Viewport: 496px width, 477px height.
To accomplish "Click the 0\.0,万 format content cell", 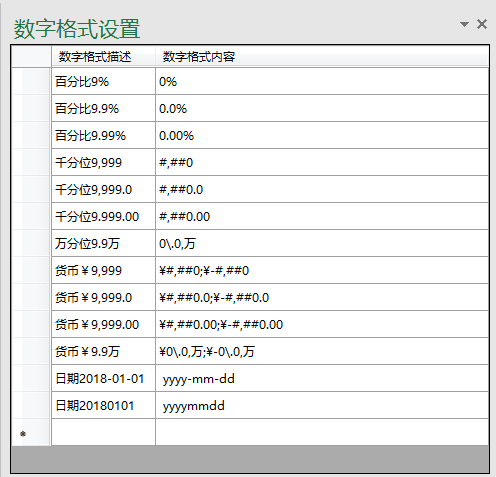I will click(x=322, y=244).
